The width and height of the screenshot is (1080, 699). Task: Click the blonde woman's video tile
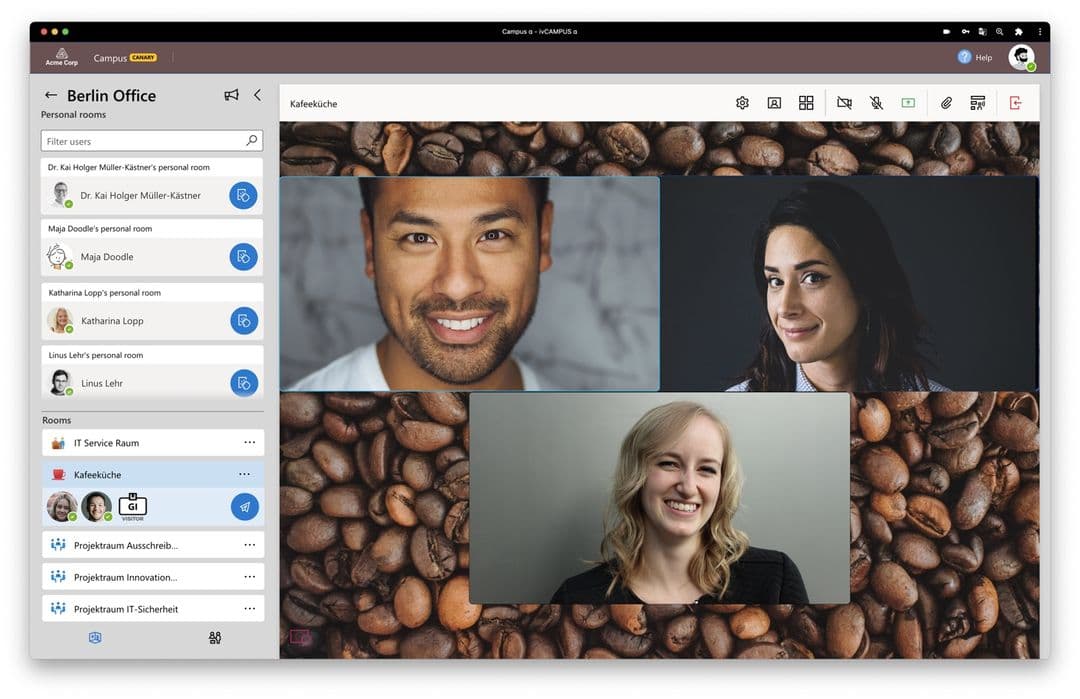pyautogui.click(x=659, y=498)
